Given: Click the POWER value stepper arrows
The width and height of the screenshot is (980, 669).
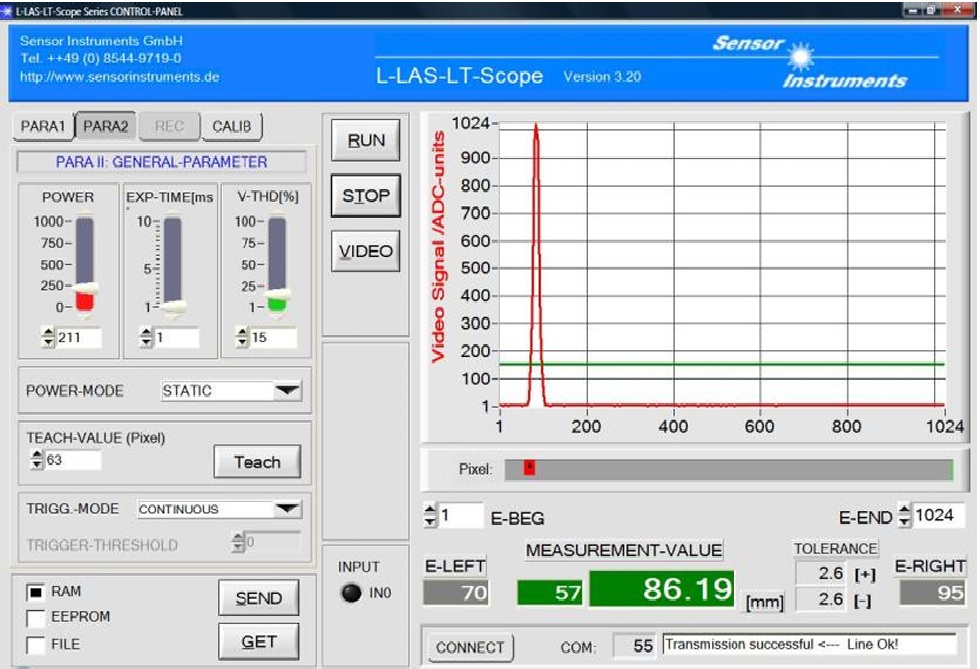Looking at the screenshot, I should tap(48, 338).
